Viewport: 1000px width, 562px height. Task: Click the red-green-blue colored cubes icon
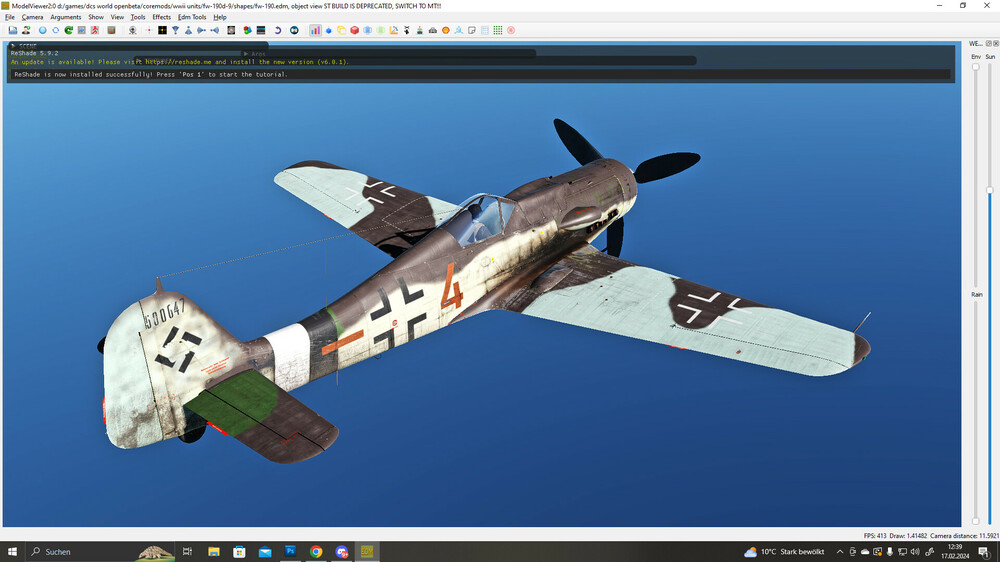click(x=247, y=30)
